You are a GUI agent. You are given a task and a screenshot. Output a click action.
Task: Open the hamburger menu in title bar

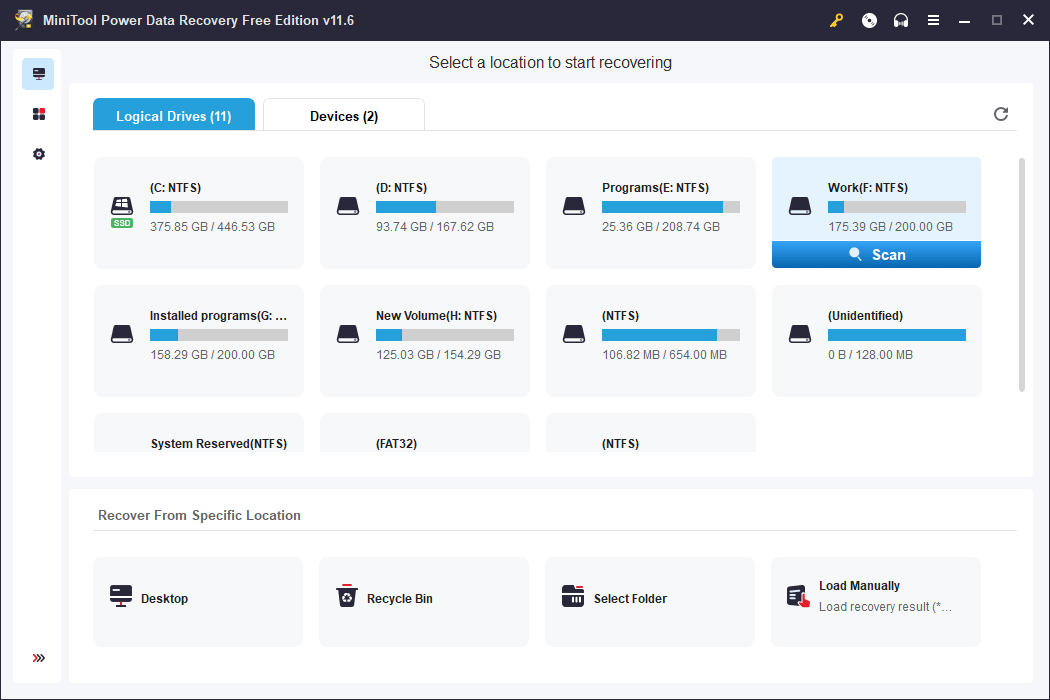[x=933, y=20]
